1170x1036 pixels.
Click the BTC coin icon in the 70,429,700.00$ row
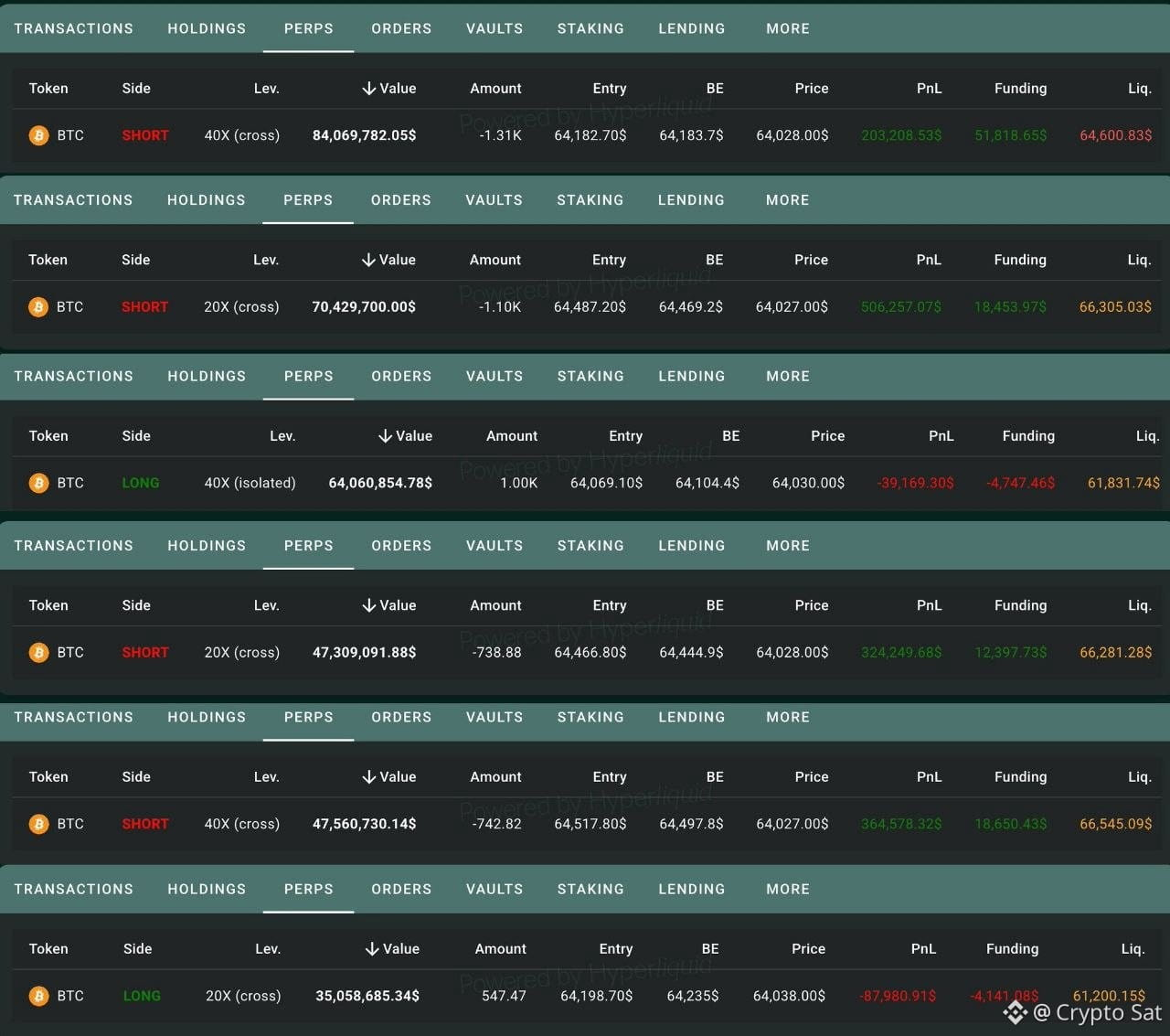38,307
